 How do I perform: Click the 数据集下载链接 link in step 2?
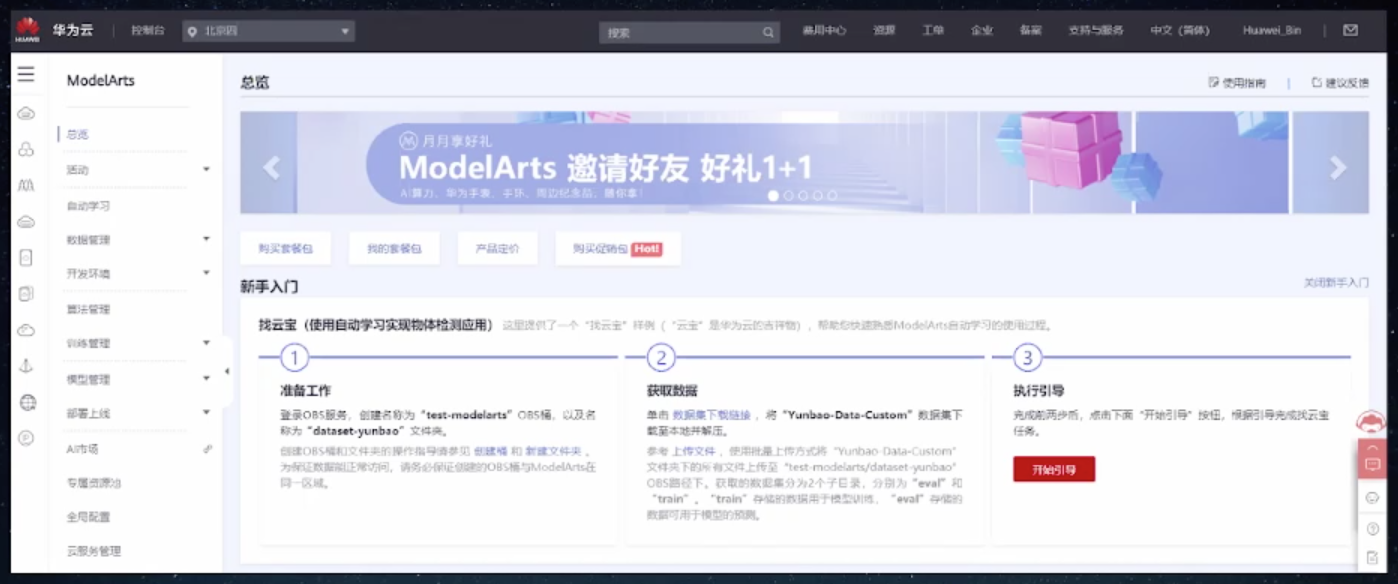point(712,414)
